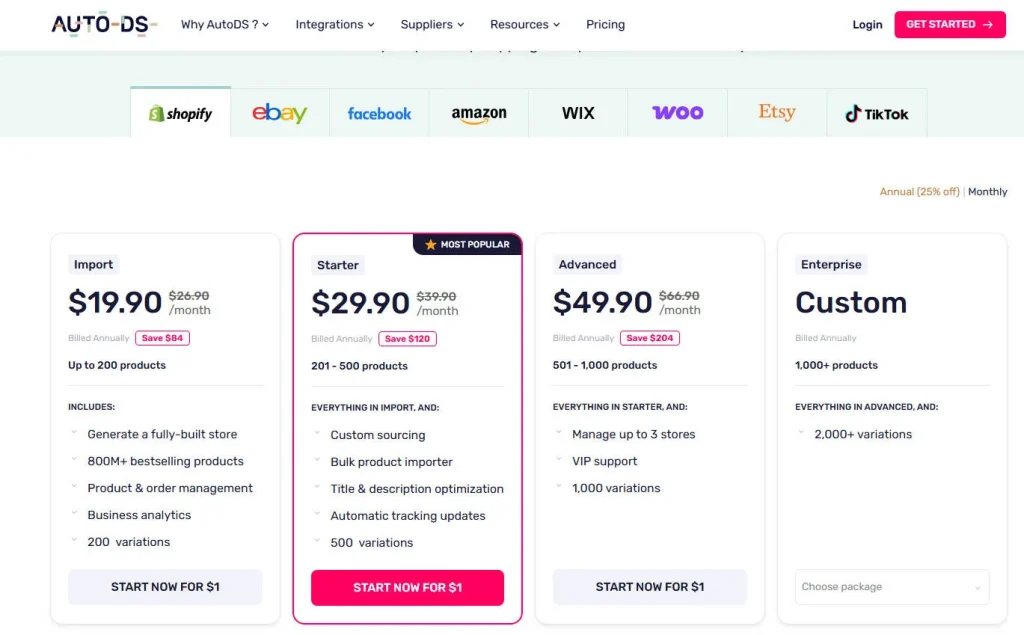Click the AutoDS logo

[x=104, y=24]
